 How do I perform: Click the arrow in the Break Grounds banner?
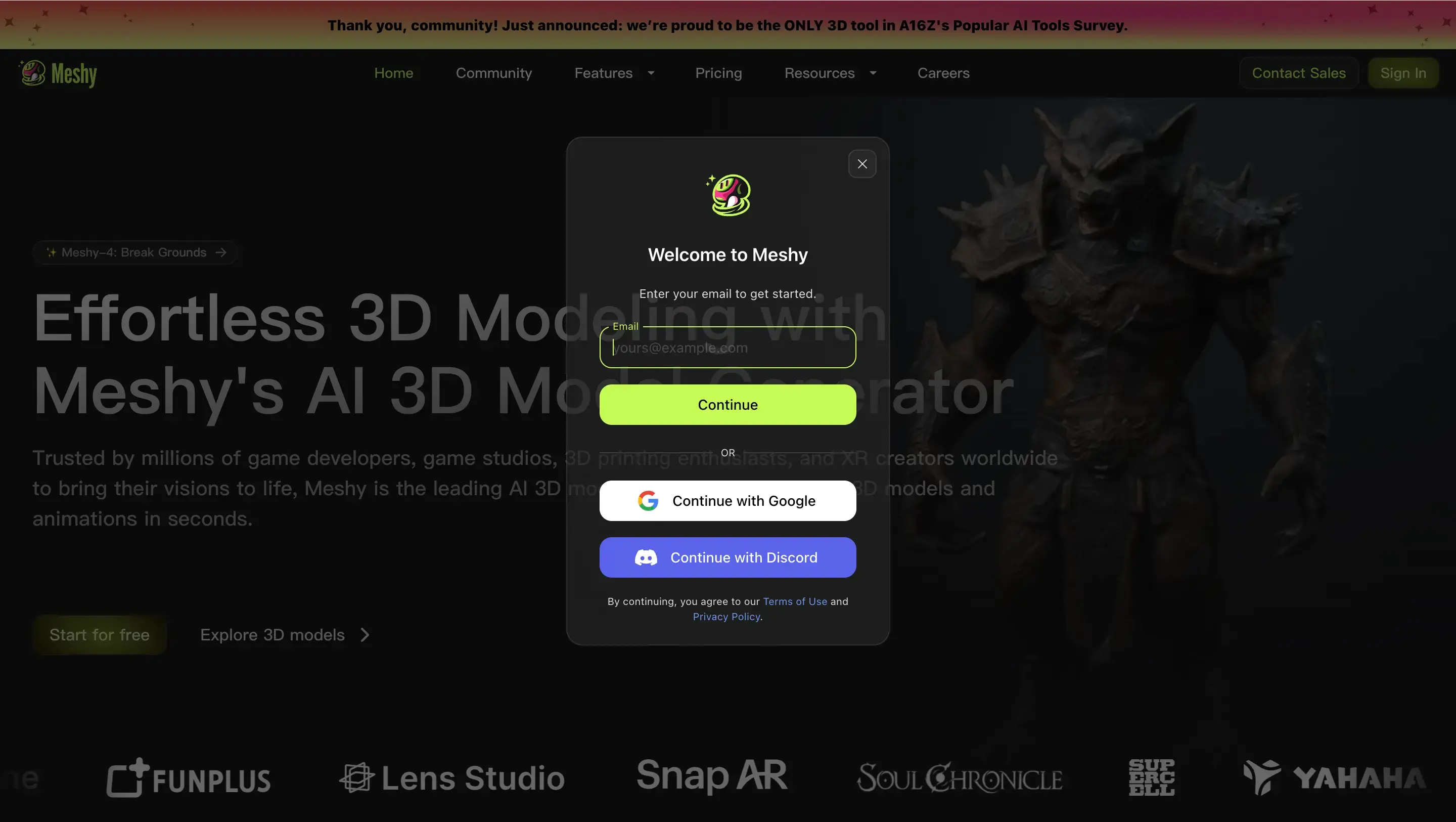(221, 252)
